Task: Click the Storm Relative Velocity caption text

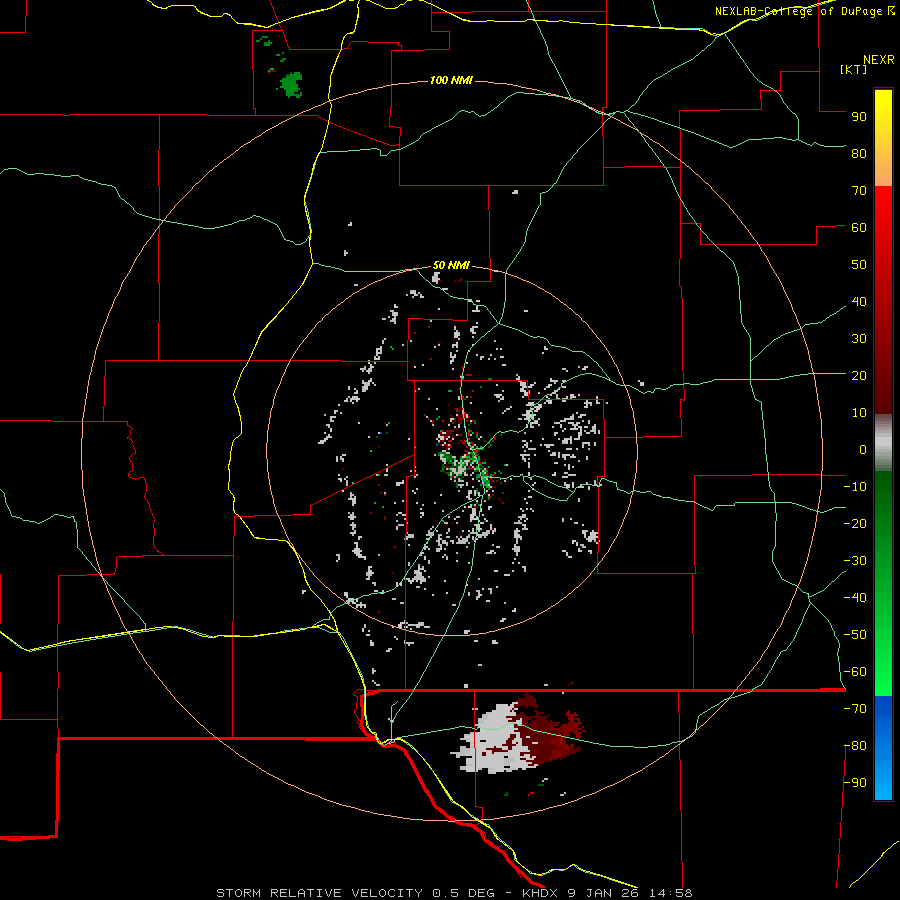Action: coord(454,893)
